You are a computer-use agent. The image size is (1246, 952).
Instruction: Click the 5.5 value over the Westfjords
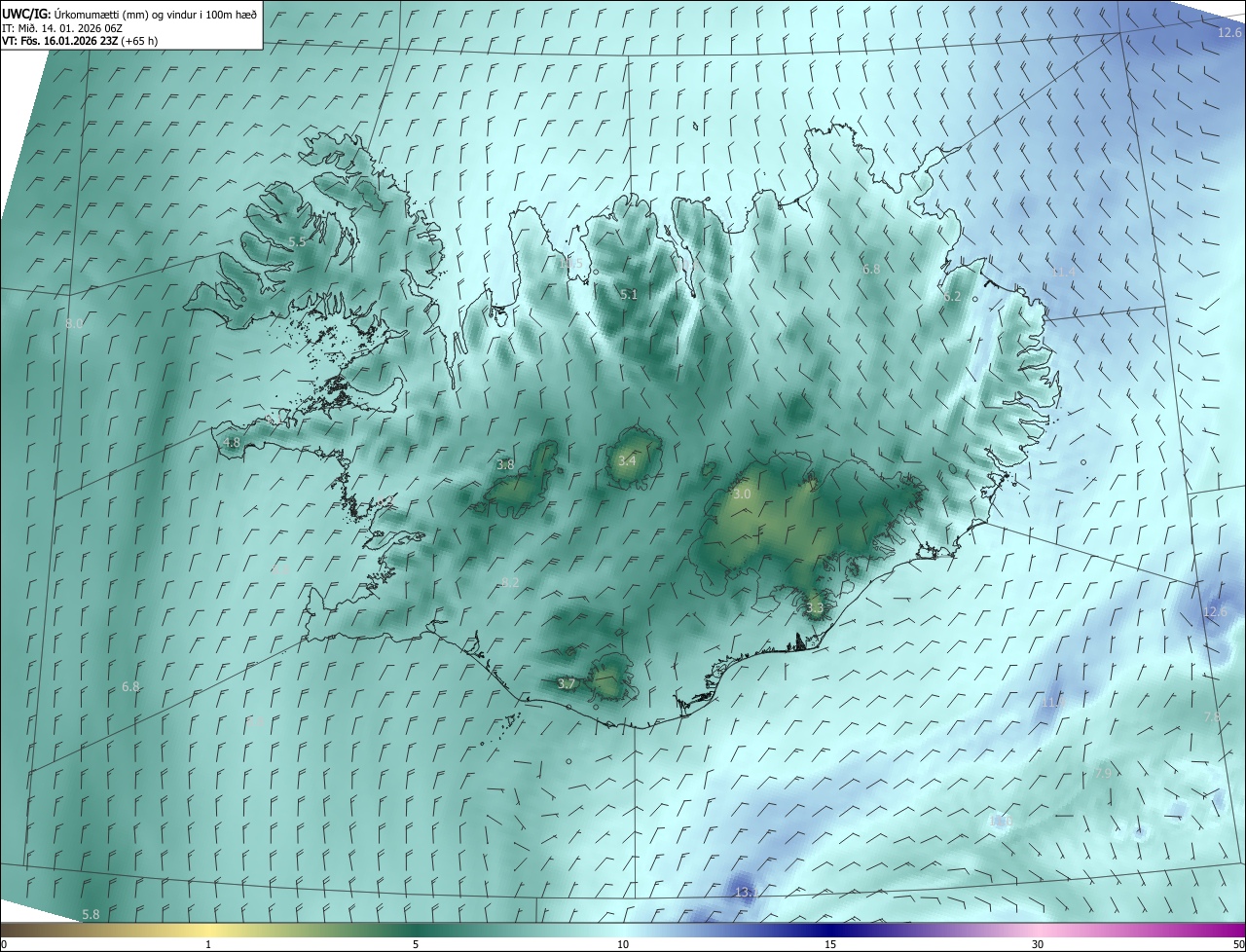pos(298,241)
